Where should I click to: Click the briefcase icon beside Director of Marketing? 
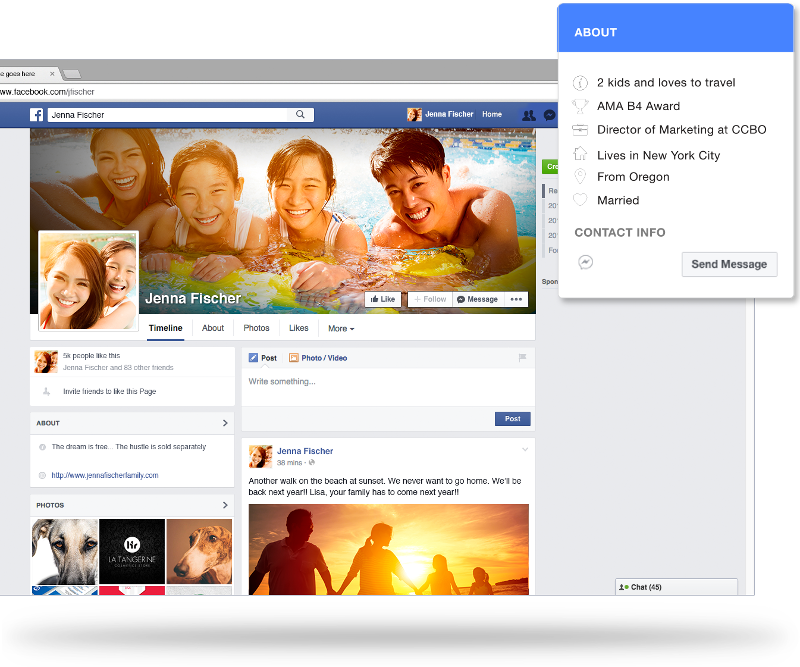tap(580, 130)
